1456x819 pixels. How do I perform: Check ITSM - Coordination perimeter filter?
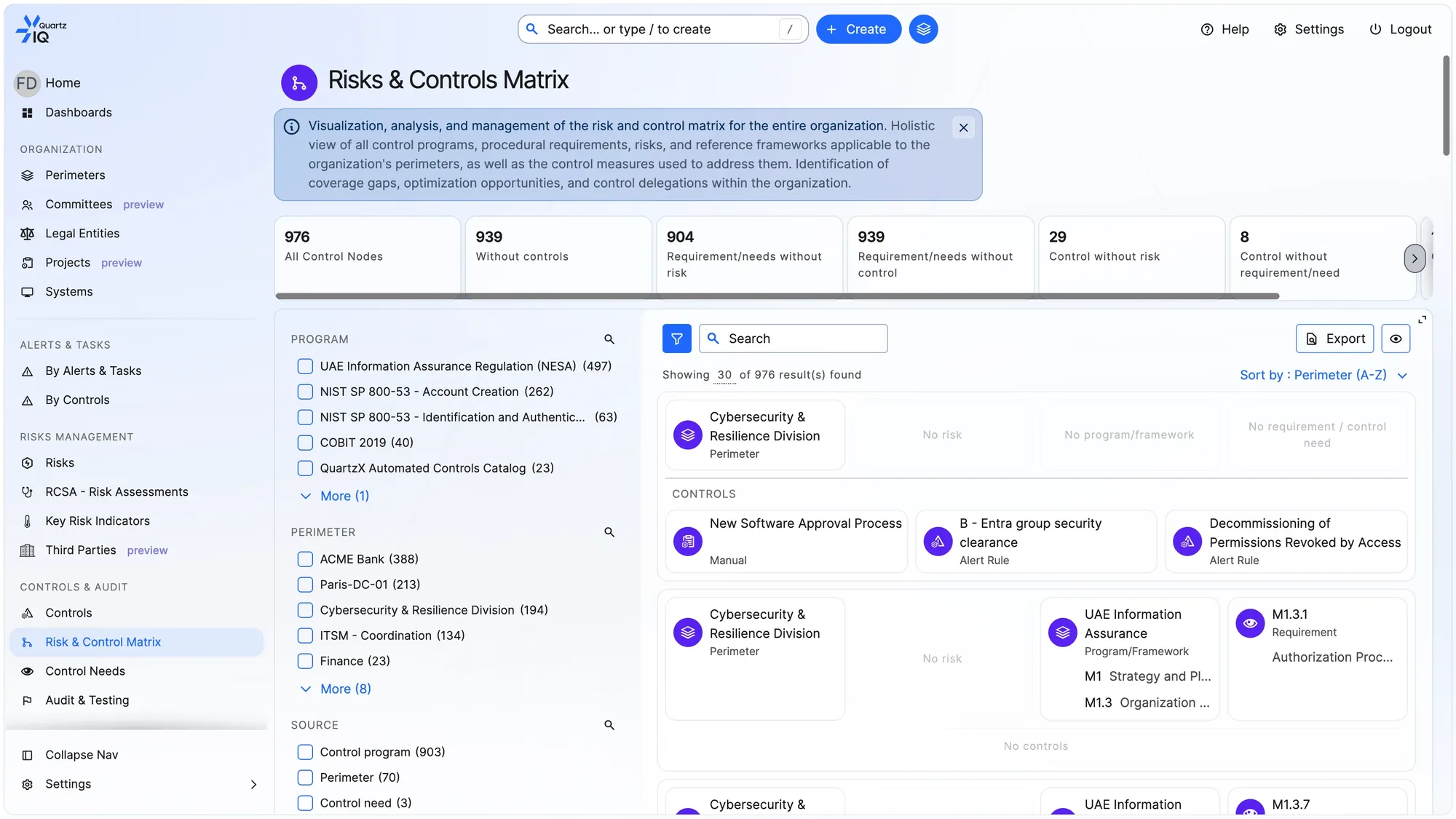(x=305, y=636)
